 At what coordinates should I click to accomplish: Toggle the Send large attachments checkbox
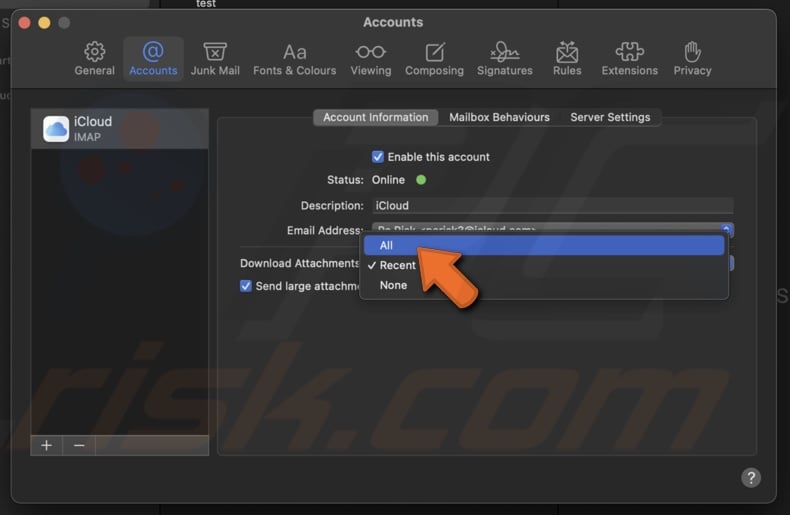point(246,286)
